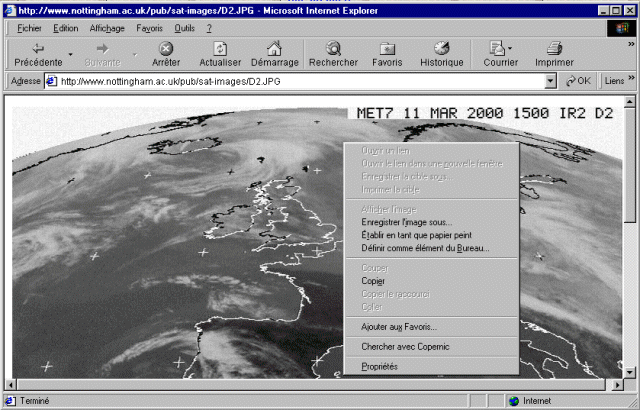Image resolution: width=640 pixels, height=410 pixels.
Task: Click the horizontal scrollbar right arrow
Action: click(x=615, y=384)
